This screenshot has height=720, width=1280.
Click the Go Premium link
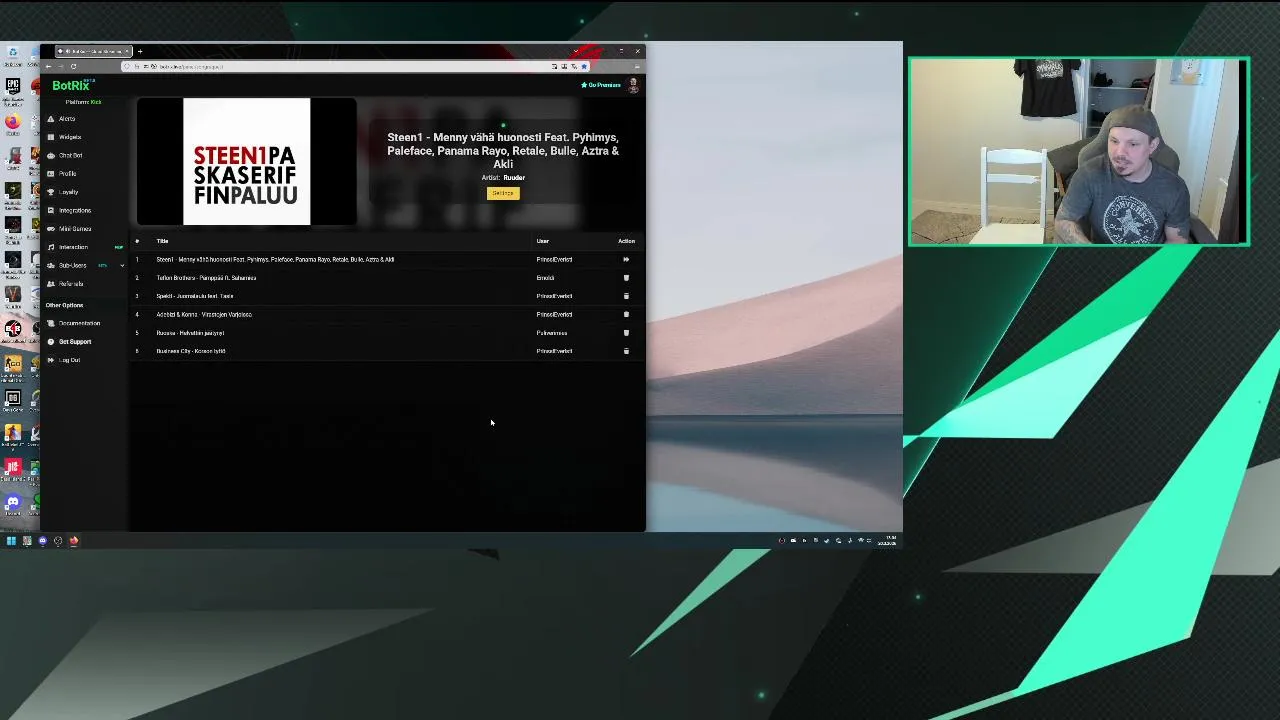click(x=601, y=85)
